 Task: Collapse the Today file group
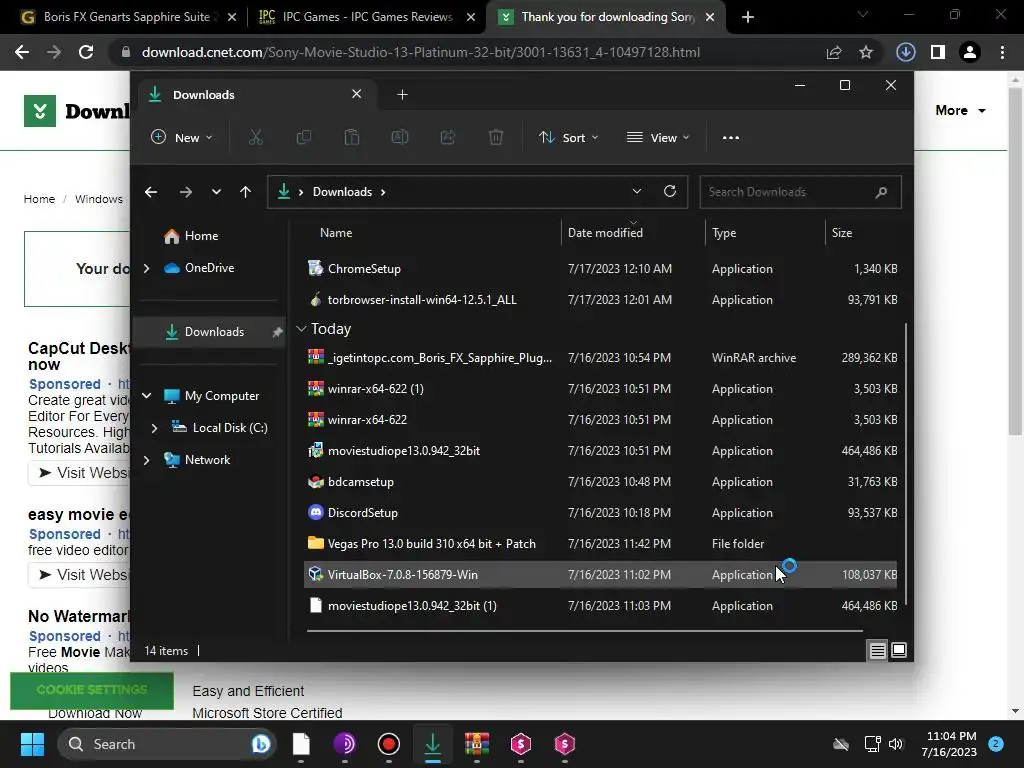(x=301, y=329)
